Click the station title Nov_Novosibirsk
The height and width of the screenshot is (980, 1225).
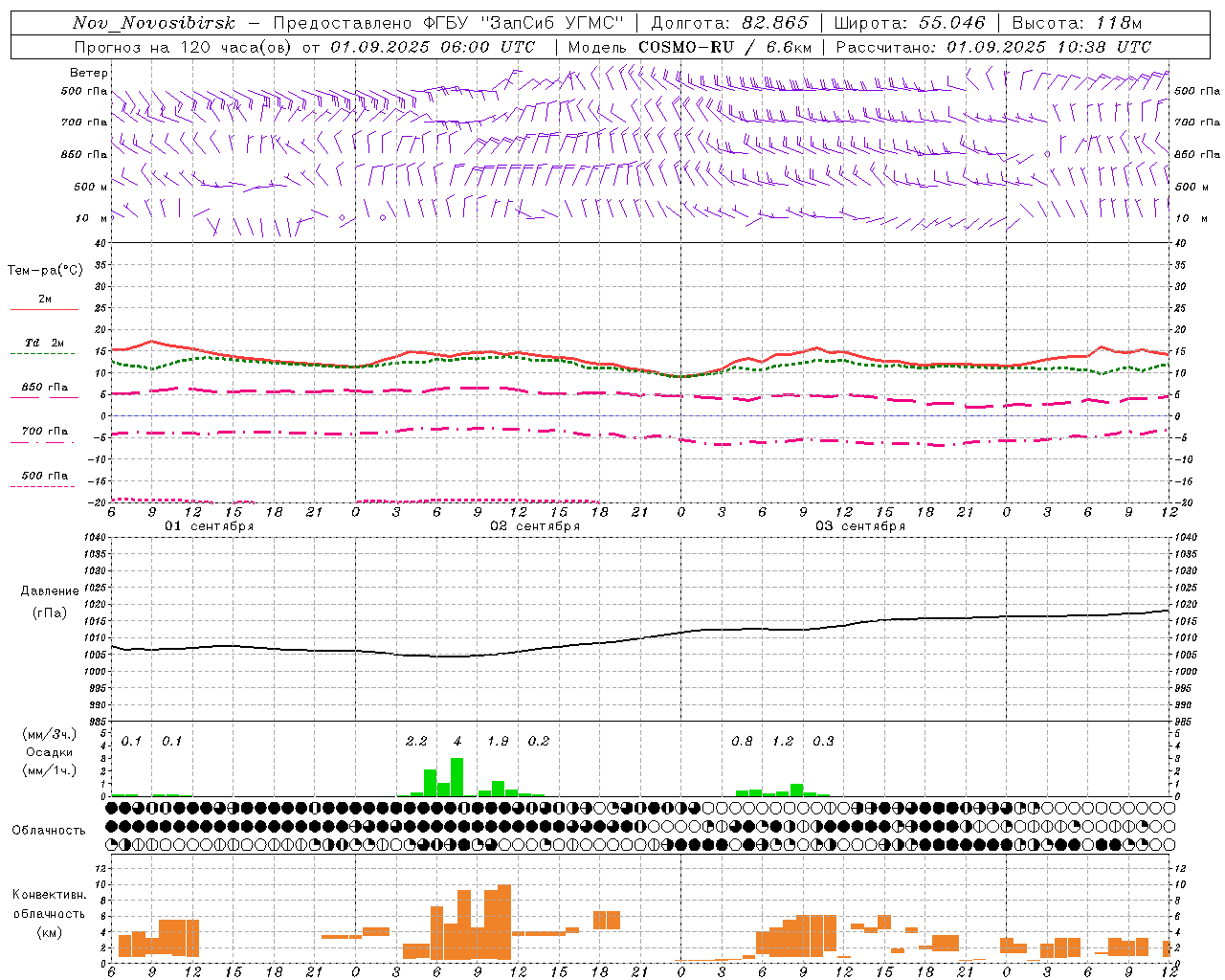coord(154,23)
